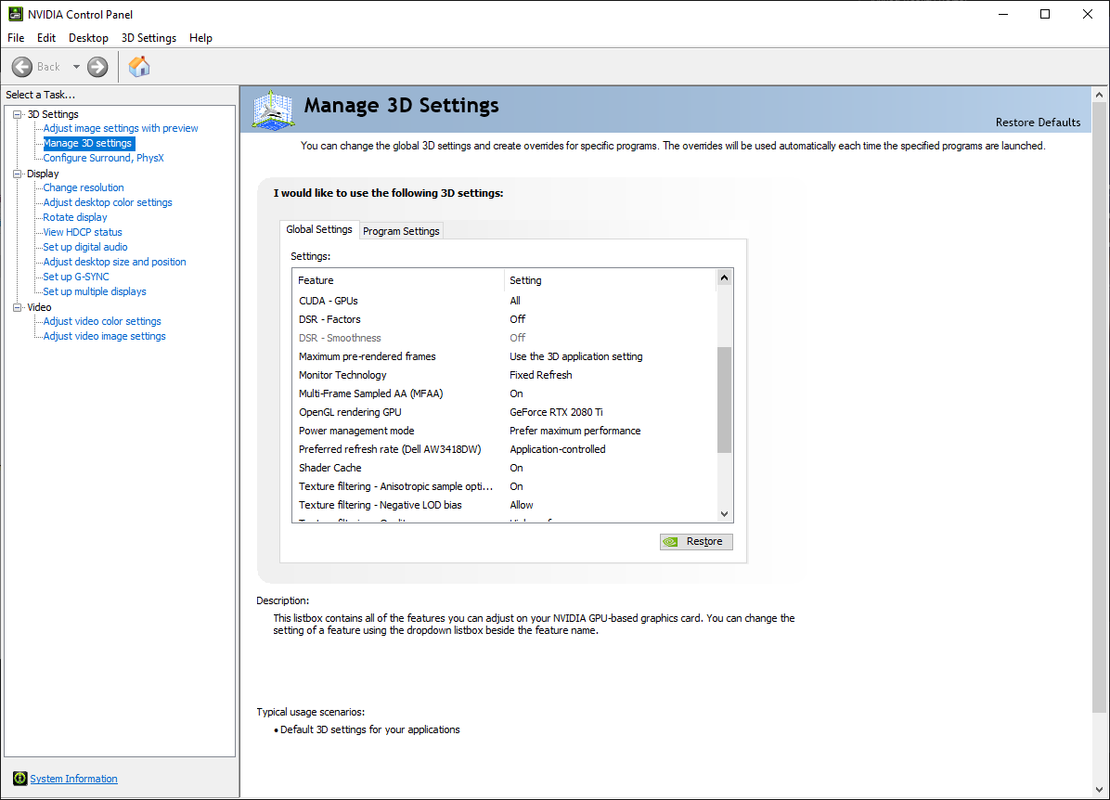Collapse the Video tree node

[x=18, y=307]
